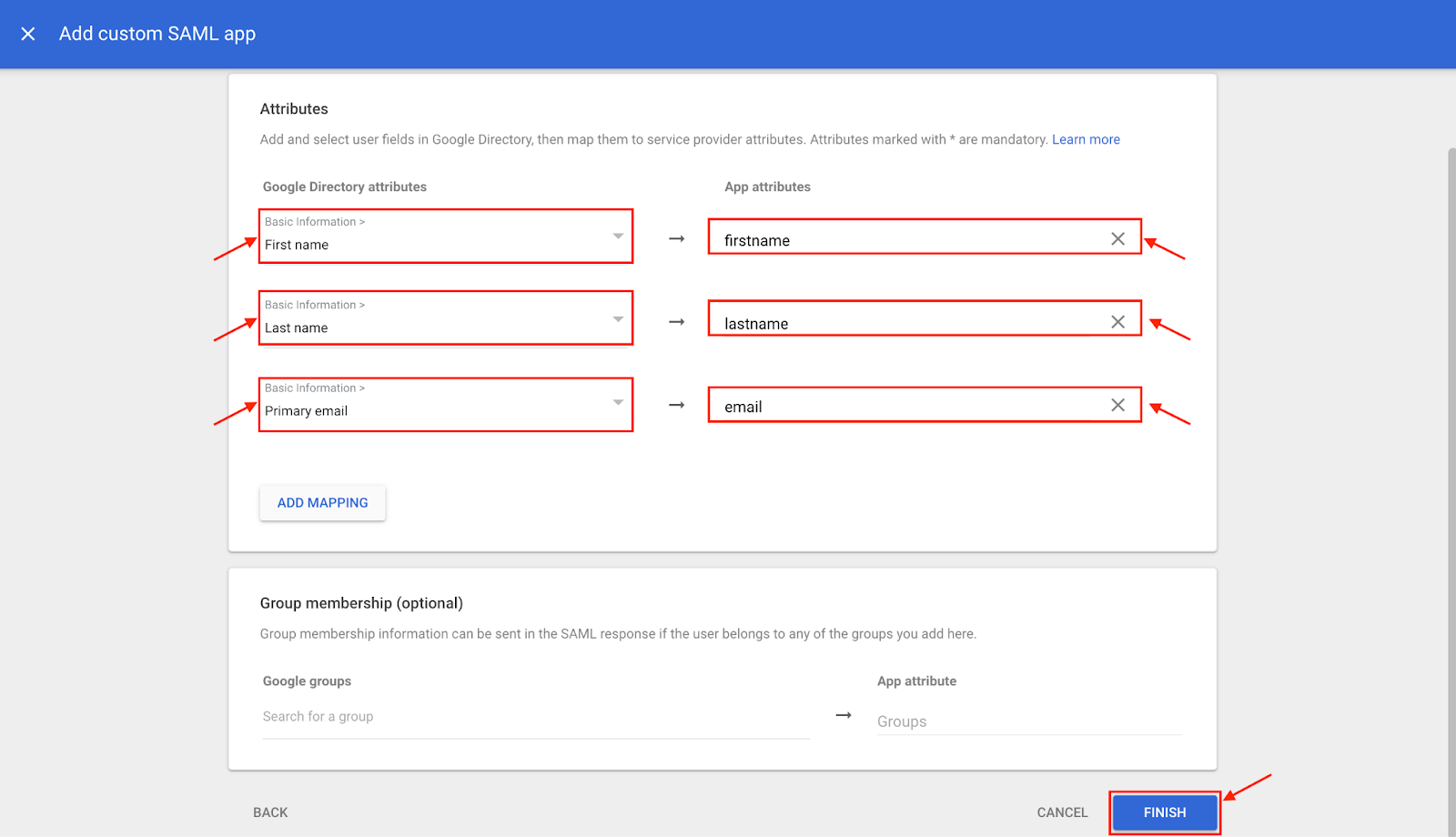
Task: Close the Add custom SAML app dialog
Action: pos(27,34)
